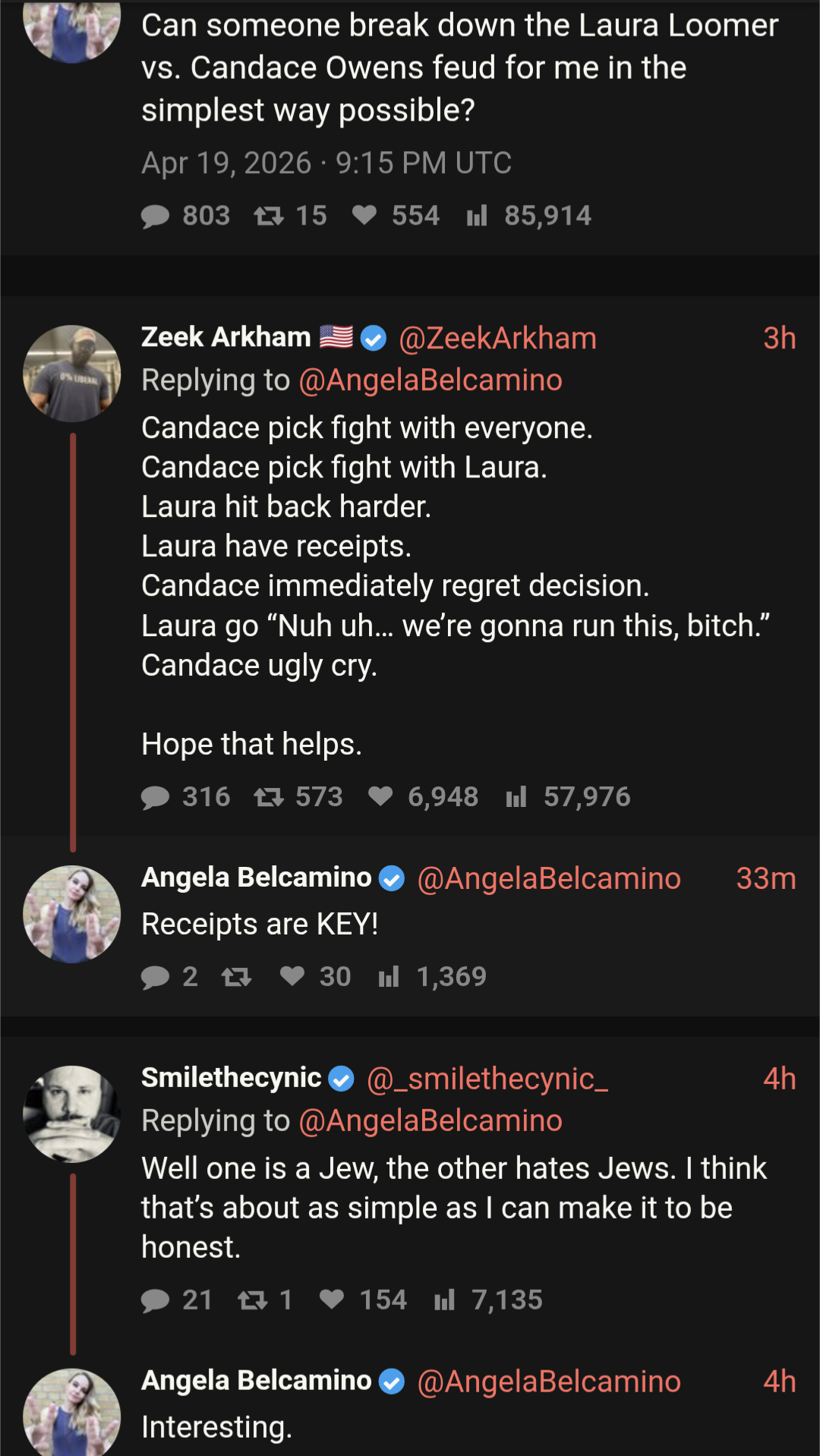
Task: Like the "Receipts are KEY!" post
Action: point(292,976)
